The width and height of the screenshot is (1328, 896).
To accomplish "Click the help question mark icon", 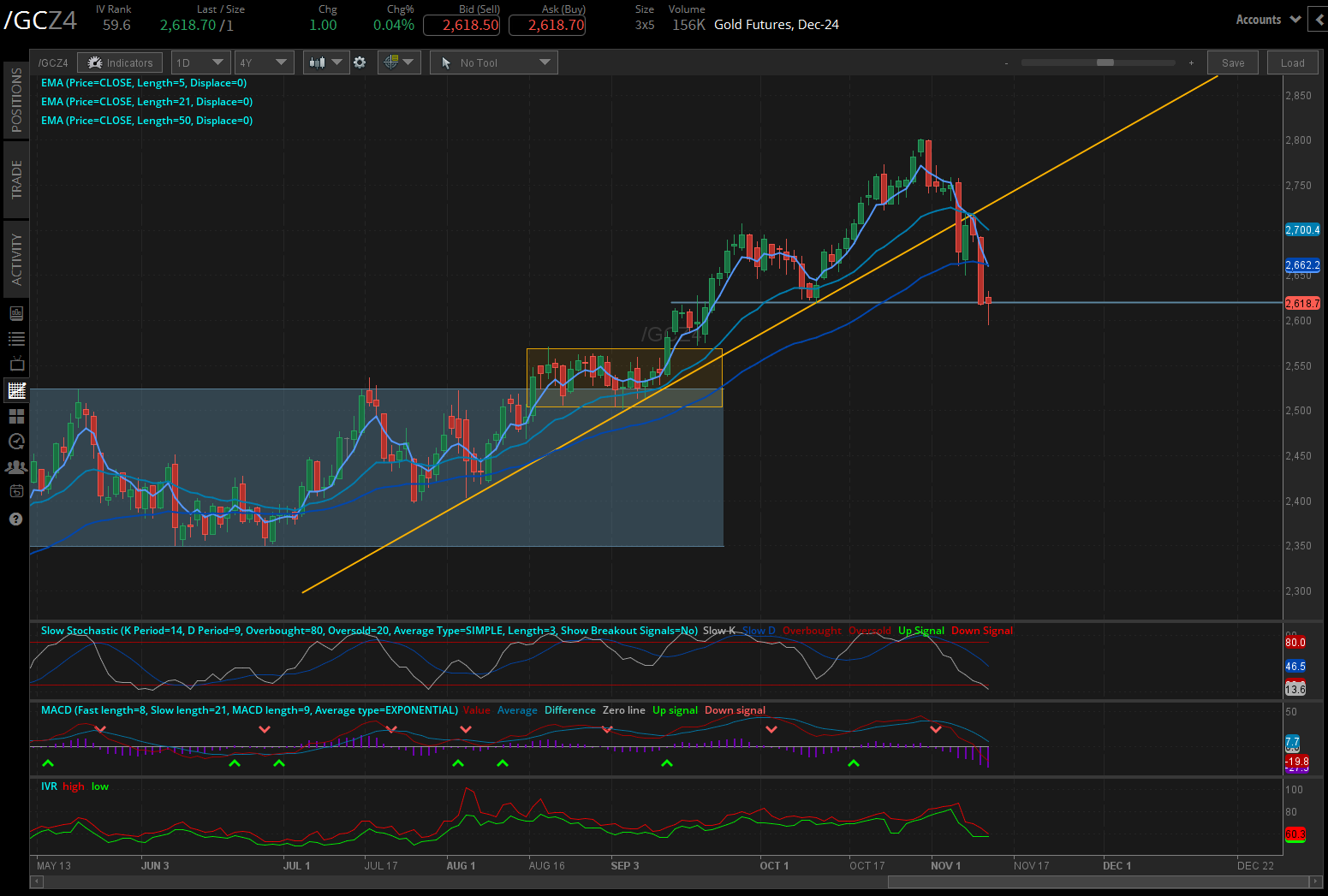I will click(15, 519).
